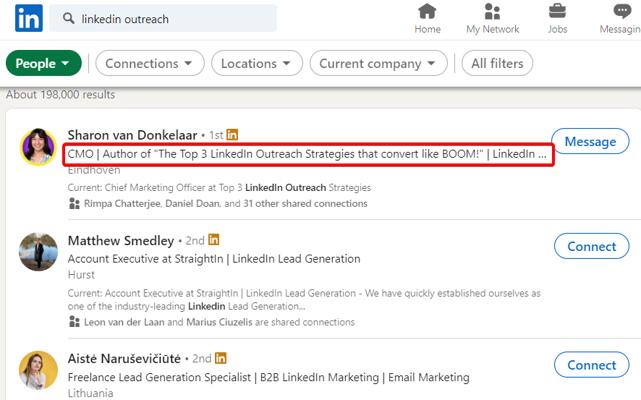Open Sharon van Donkelaar's name link

[132, 135]
